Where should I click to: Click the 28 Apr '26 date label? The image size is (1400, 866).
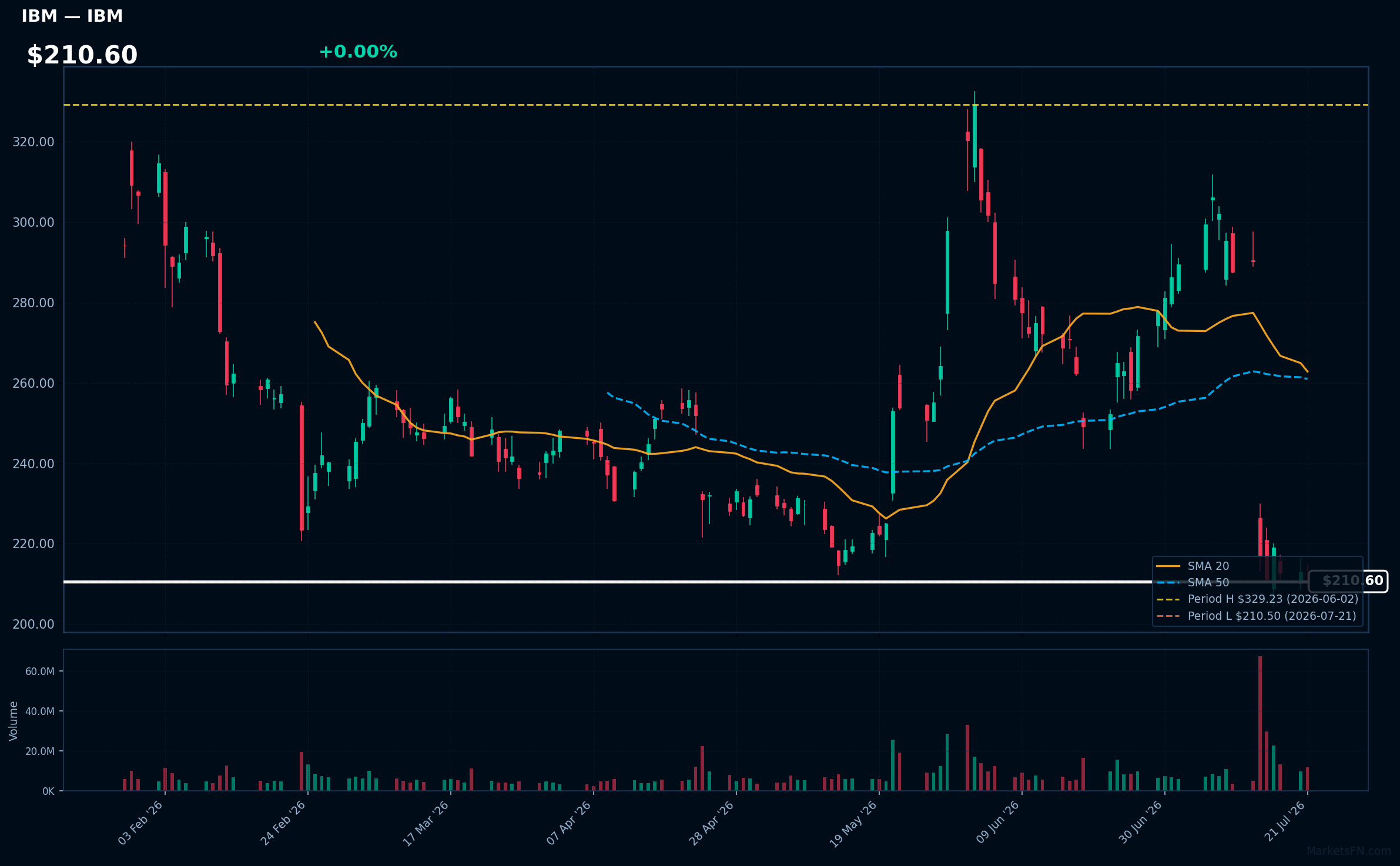[712, 823]
